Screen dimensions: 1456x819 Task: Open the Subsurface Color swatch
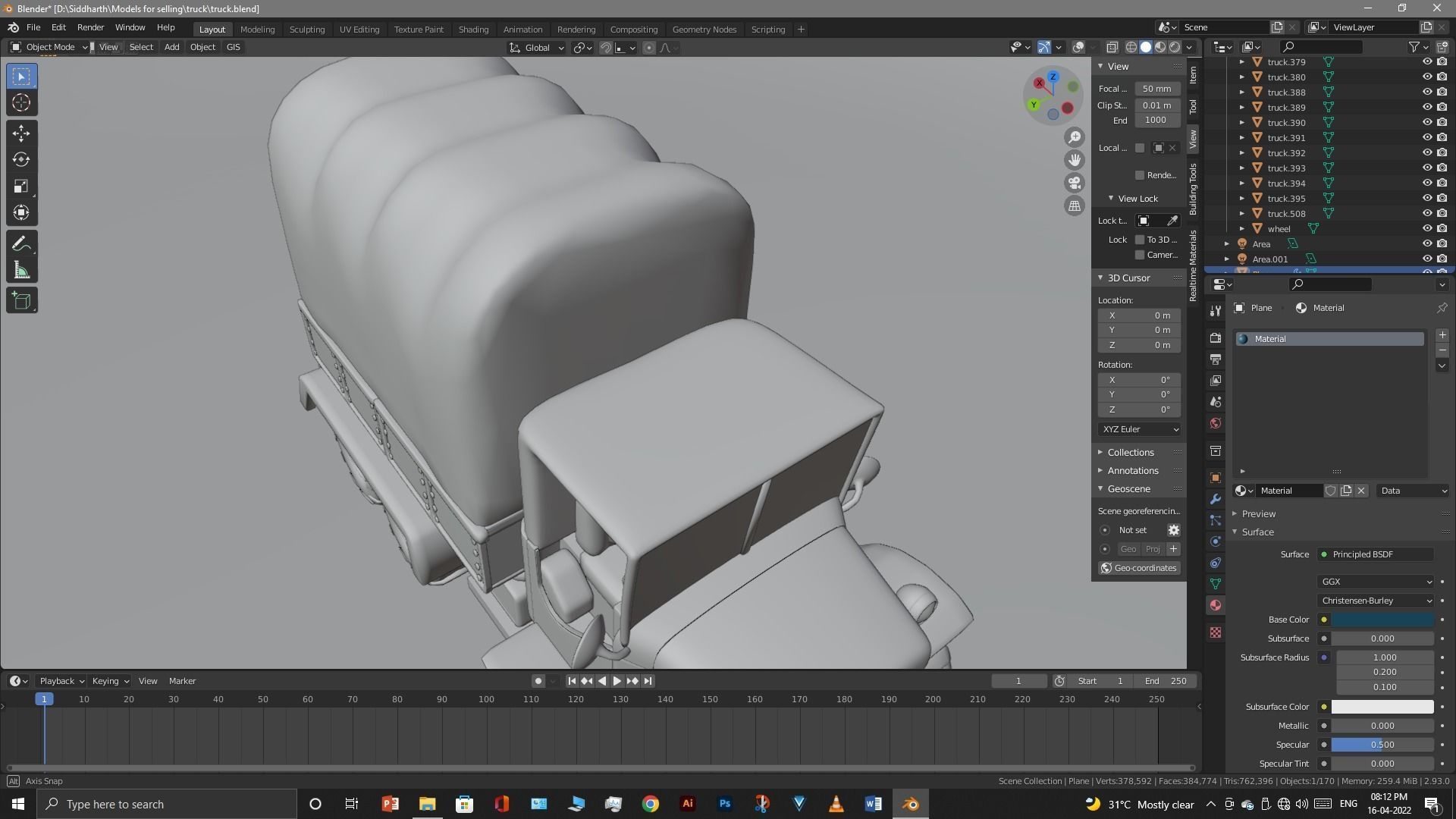(x=1382, y=707)
